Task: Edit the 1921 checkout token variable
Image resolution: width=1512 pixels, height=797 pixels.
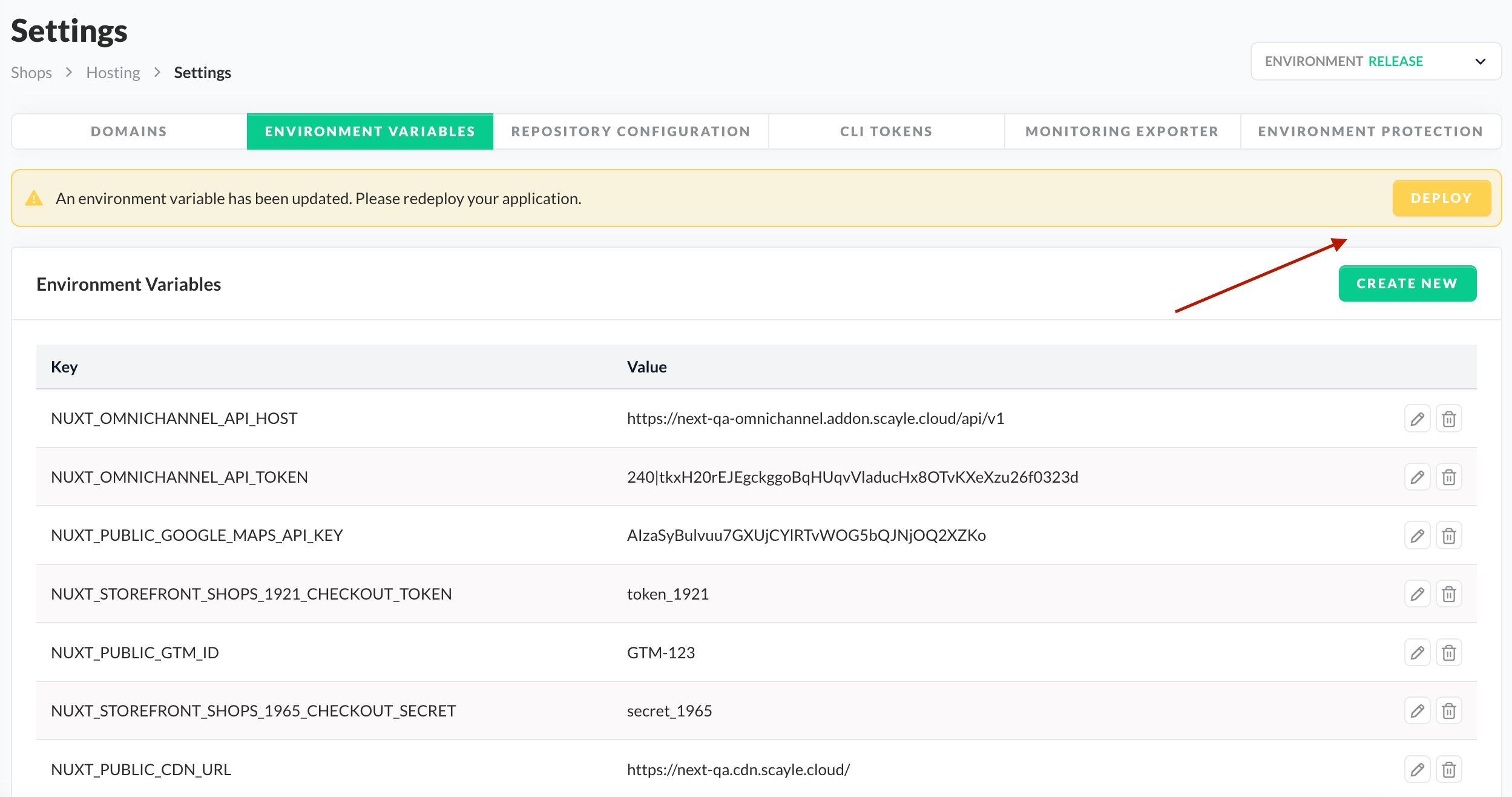Action: [x=1417, y=594]
